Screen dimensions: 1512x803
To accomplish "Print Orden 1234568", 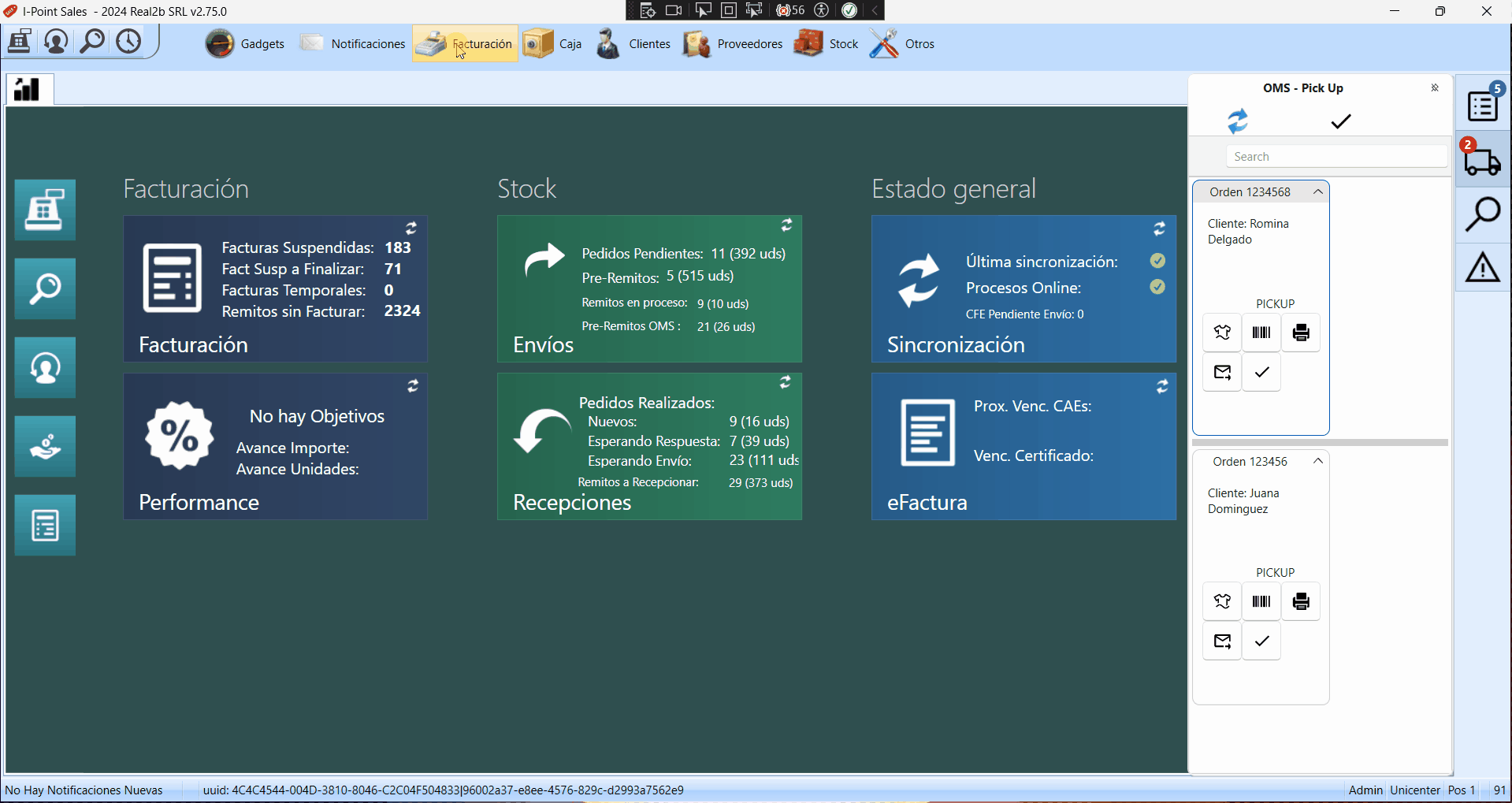I will pos(1301,333).
